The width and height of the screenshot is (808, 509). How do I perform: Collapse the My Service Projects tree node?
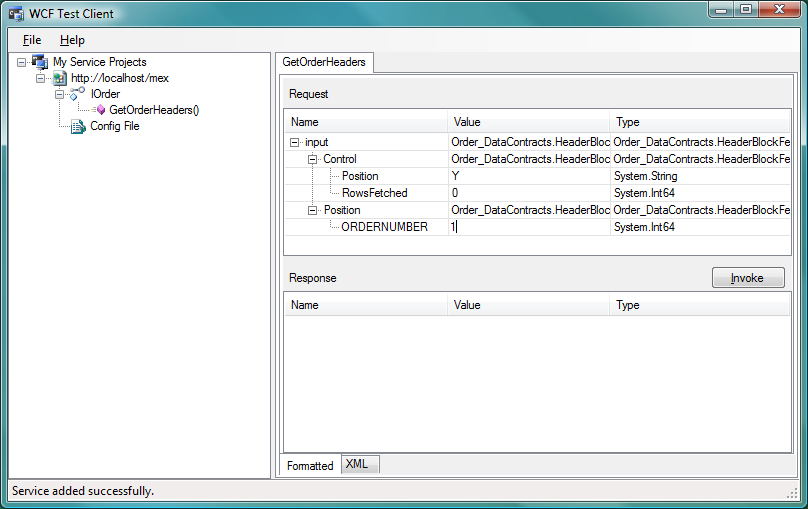point(22,62)
